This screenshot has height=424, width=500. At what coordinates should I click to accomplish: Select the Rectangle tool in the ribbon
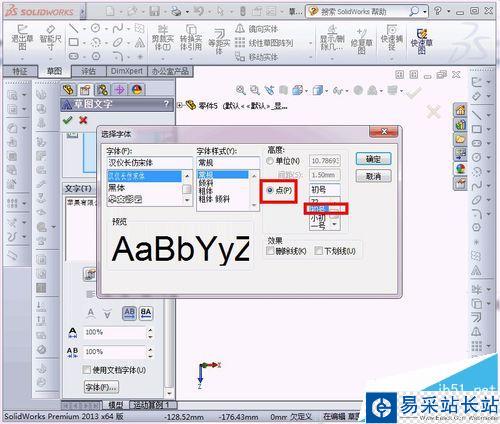point(74,42)
